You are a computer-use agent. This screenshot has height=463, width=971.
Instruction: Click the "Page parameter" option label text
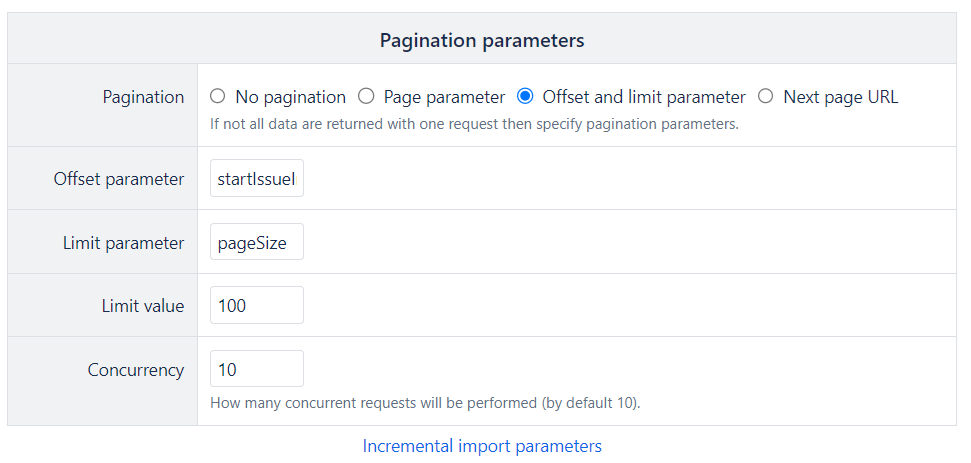coord(444,97)
